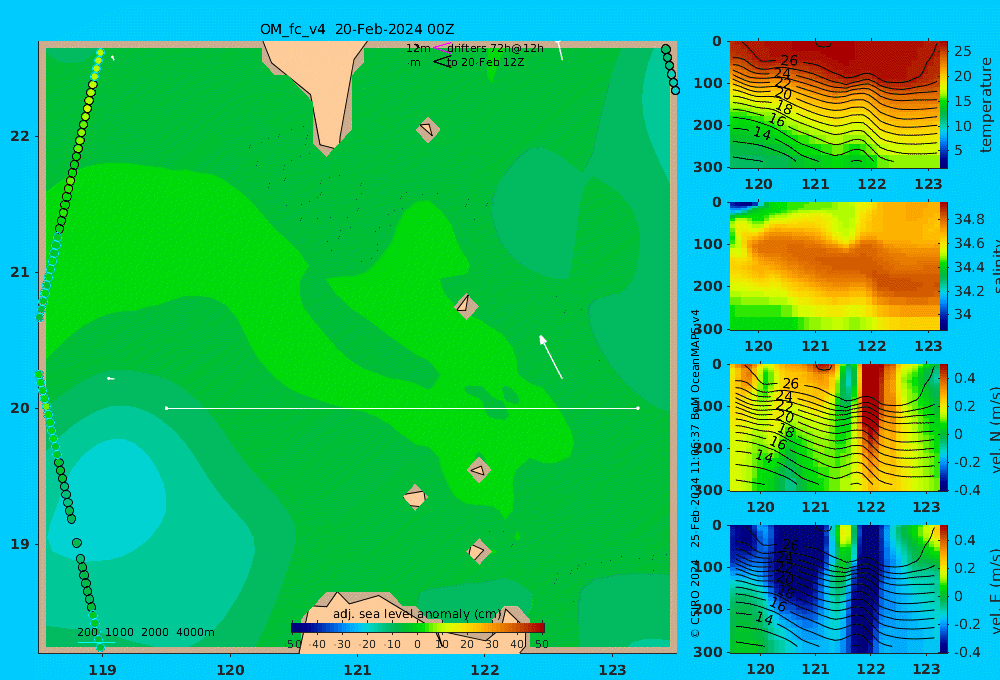1000x680 pixels.
Task: Click the vel. N colorbar
Action: click(944, 427)
